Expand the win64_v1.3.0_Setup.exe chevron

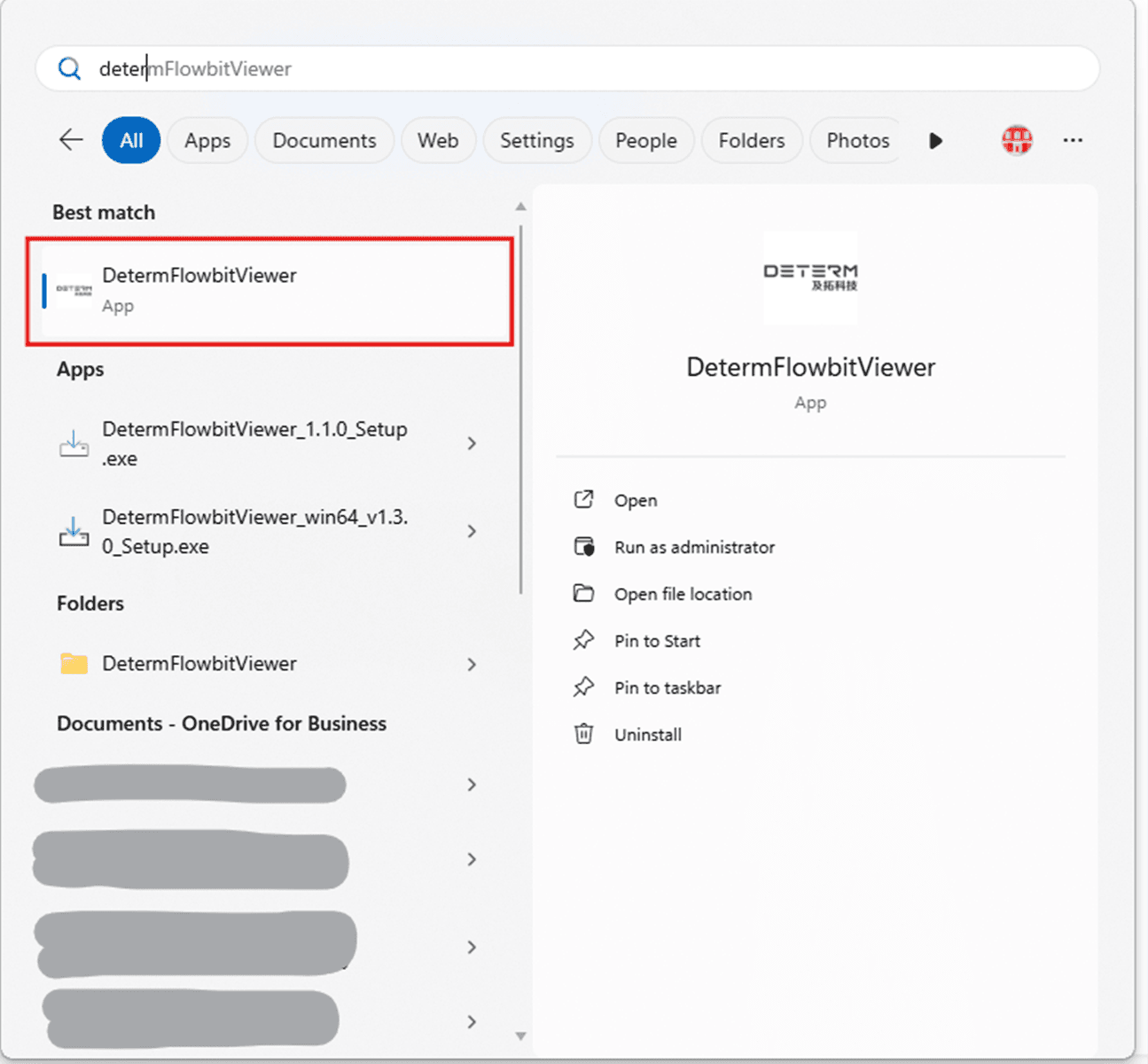(x=472, y=531)
